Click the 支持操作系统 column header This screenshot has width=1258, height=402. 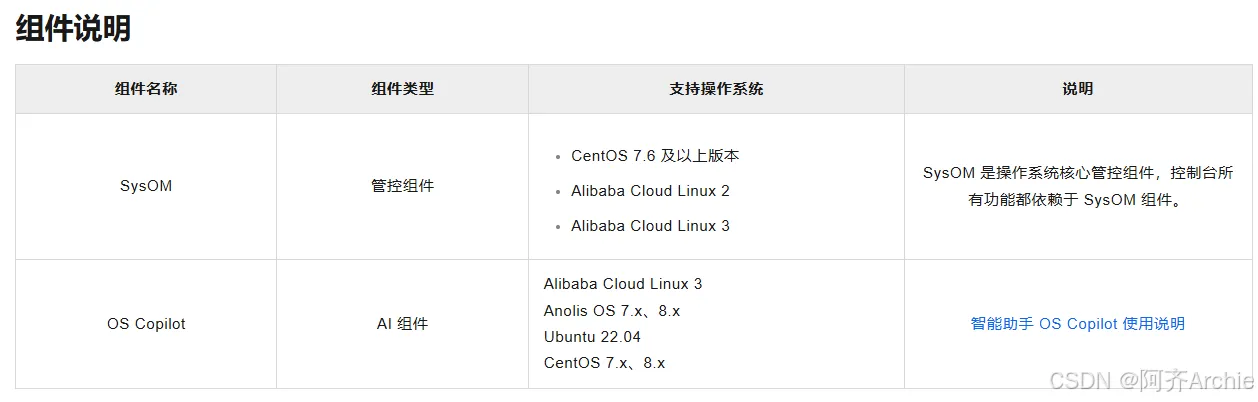pos(716,89)
